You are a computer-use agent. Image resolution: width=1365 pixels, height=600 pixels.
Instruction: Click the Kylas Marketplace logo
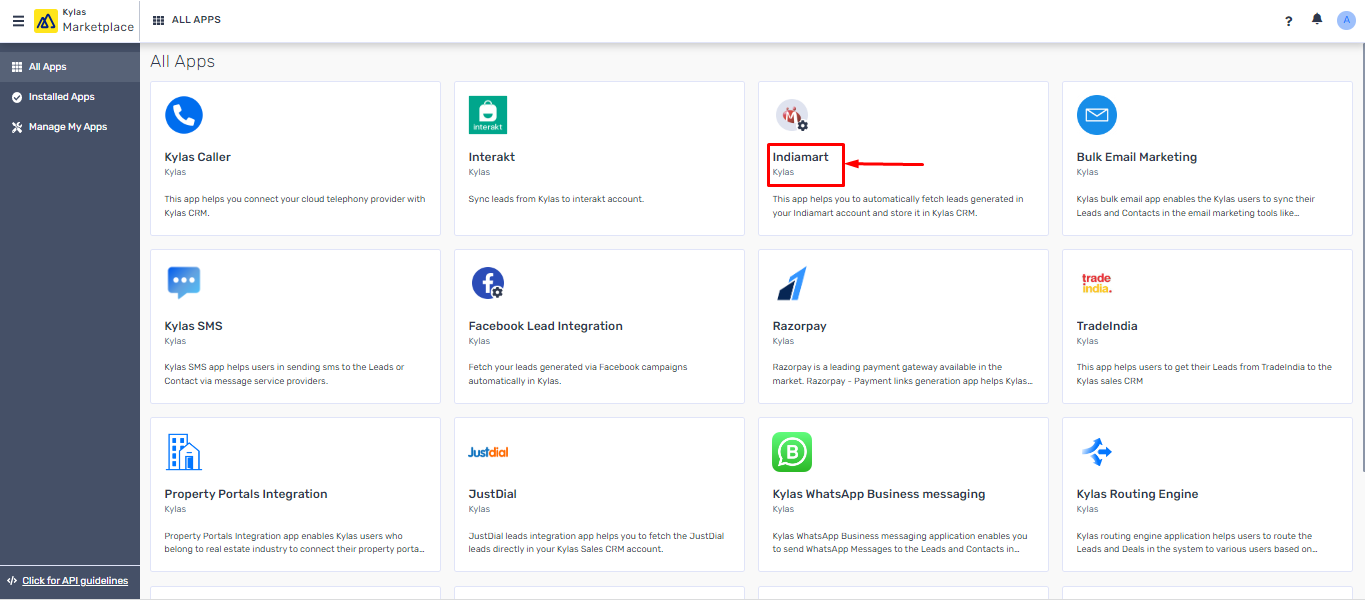tap(84, 21)
